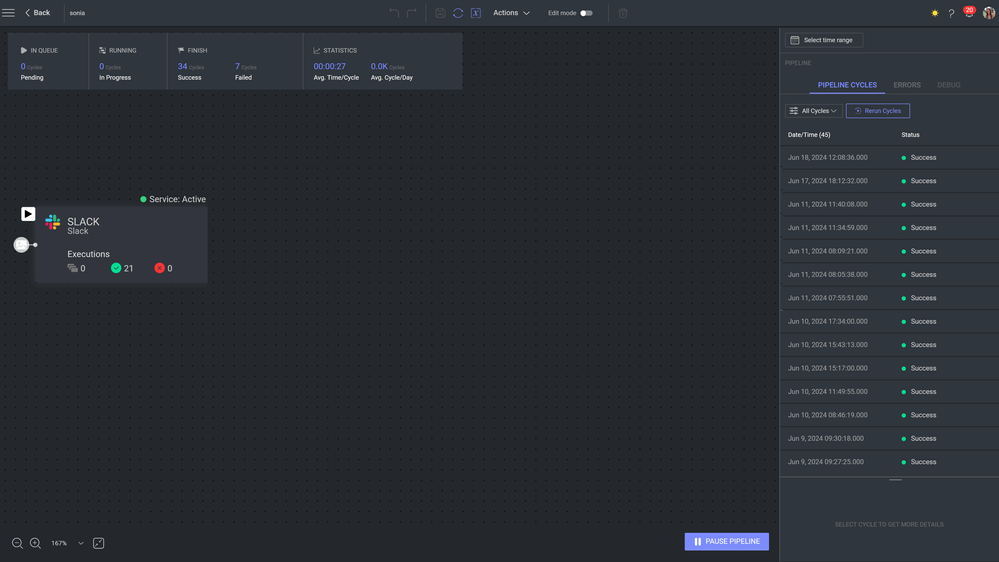Viewport: 999px width, 562px height.
Task: Open the variables icon in toolbar
Action: coord(476,13)
